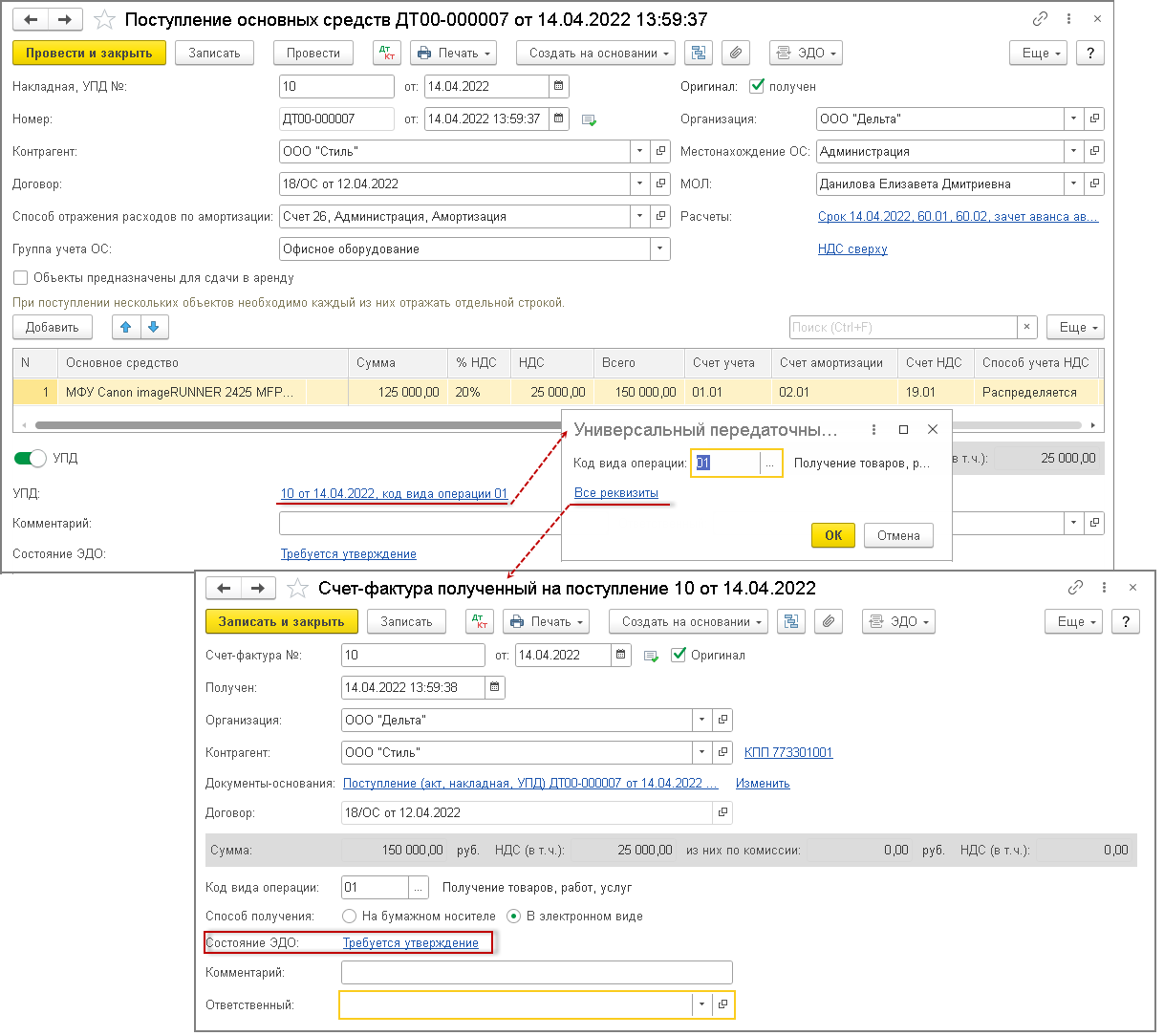Expand Способ отражения расходов dropdown
The image size is (1164, 1036).
[639, 217]
